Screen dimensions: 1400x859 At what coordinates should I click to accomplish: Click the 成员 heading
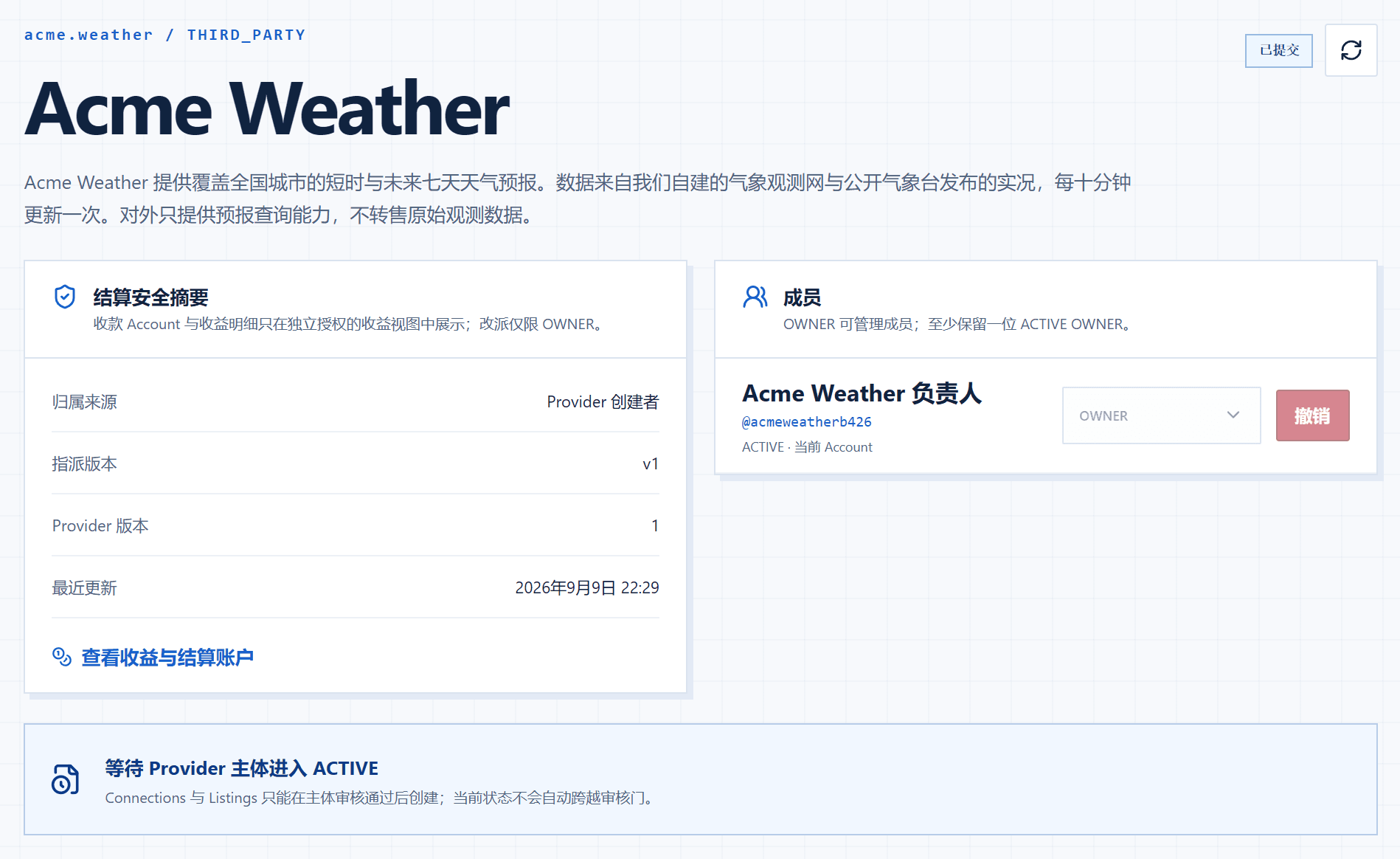tap(802, 297)
